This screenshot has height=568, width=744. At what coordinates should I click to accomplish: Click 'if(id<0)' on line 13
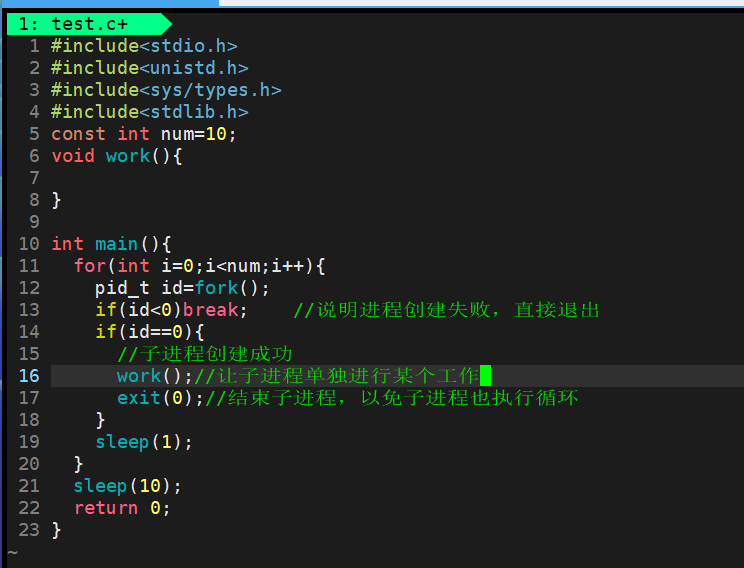[139, 310]
